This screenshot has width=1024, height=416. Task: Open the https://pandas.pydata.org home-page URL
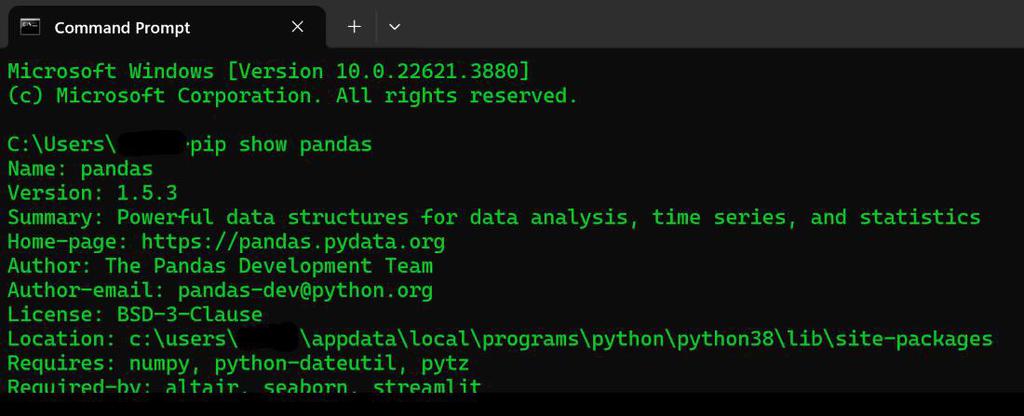293,242
